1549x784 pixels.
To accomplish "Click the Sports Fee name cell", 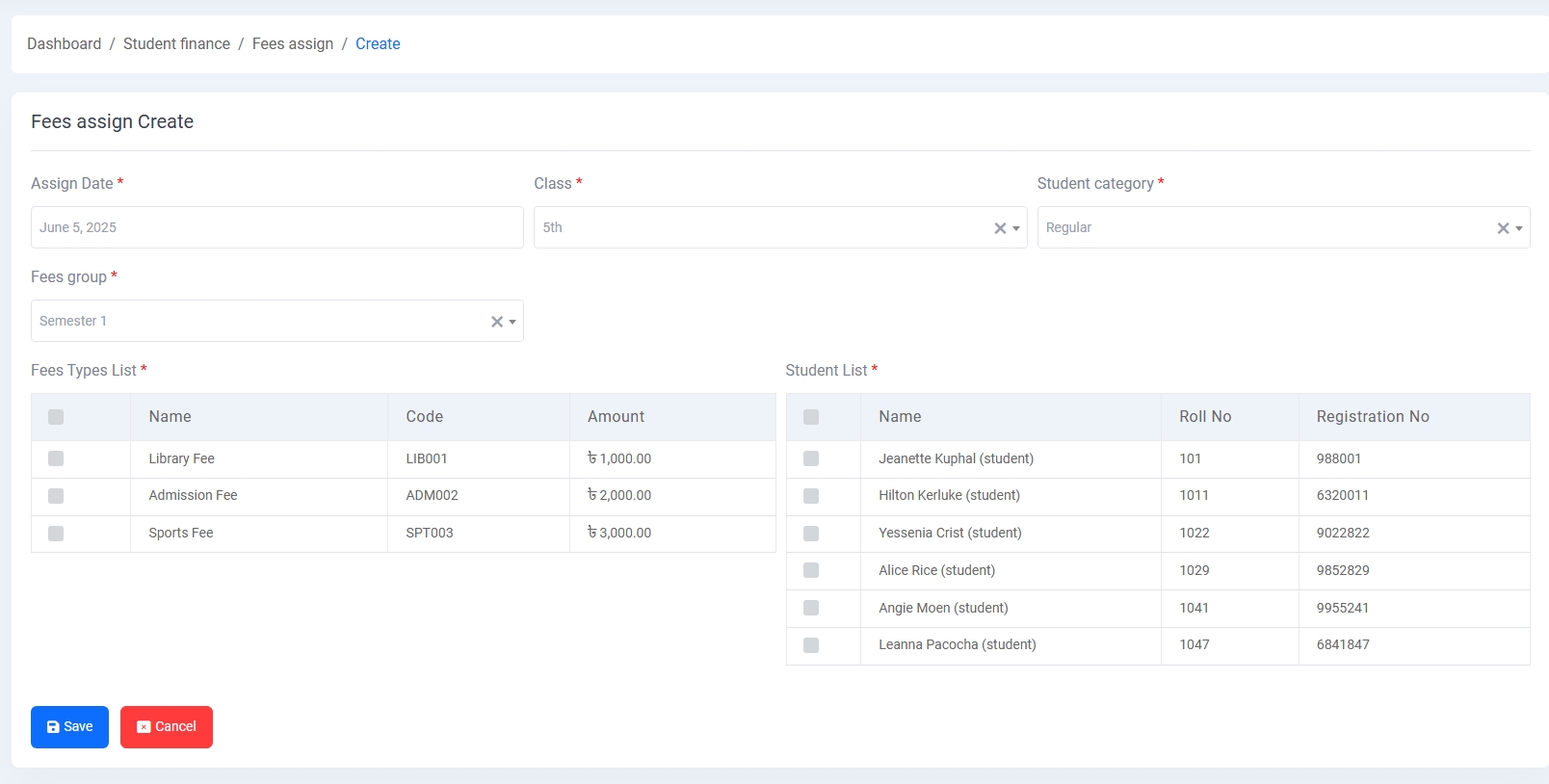I will tap(259, 534).
